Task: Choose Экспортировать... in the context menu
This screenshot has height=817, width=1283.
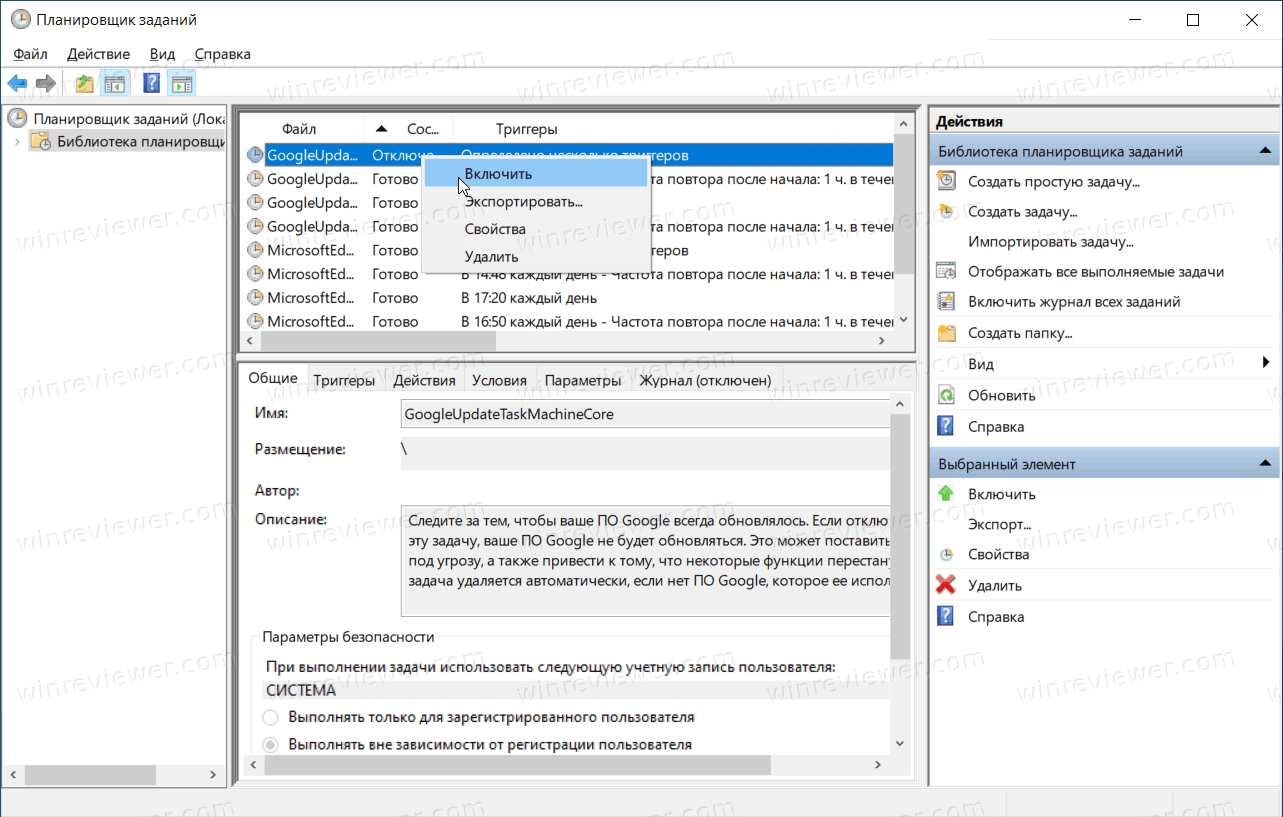Action: coord(536,201)
